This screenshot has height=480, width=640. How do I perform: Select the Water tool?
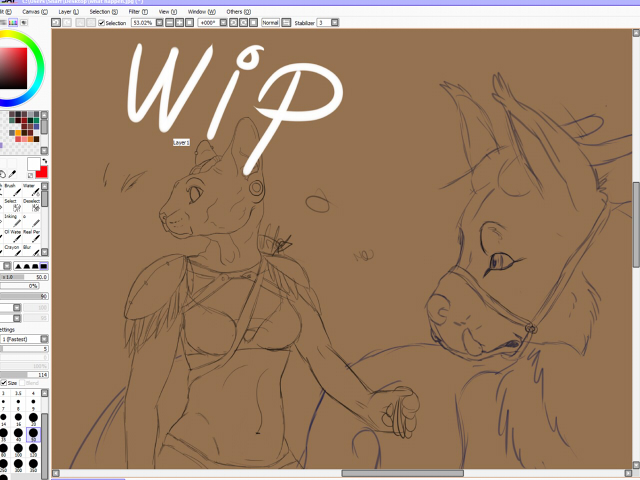click(31, 190)
